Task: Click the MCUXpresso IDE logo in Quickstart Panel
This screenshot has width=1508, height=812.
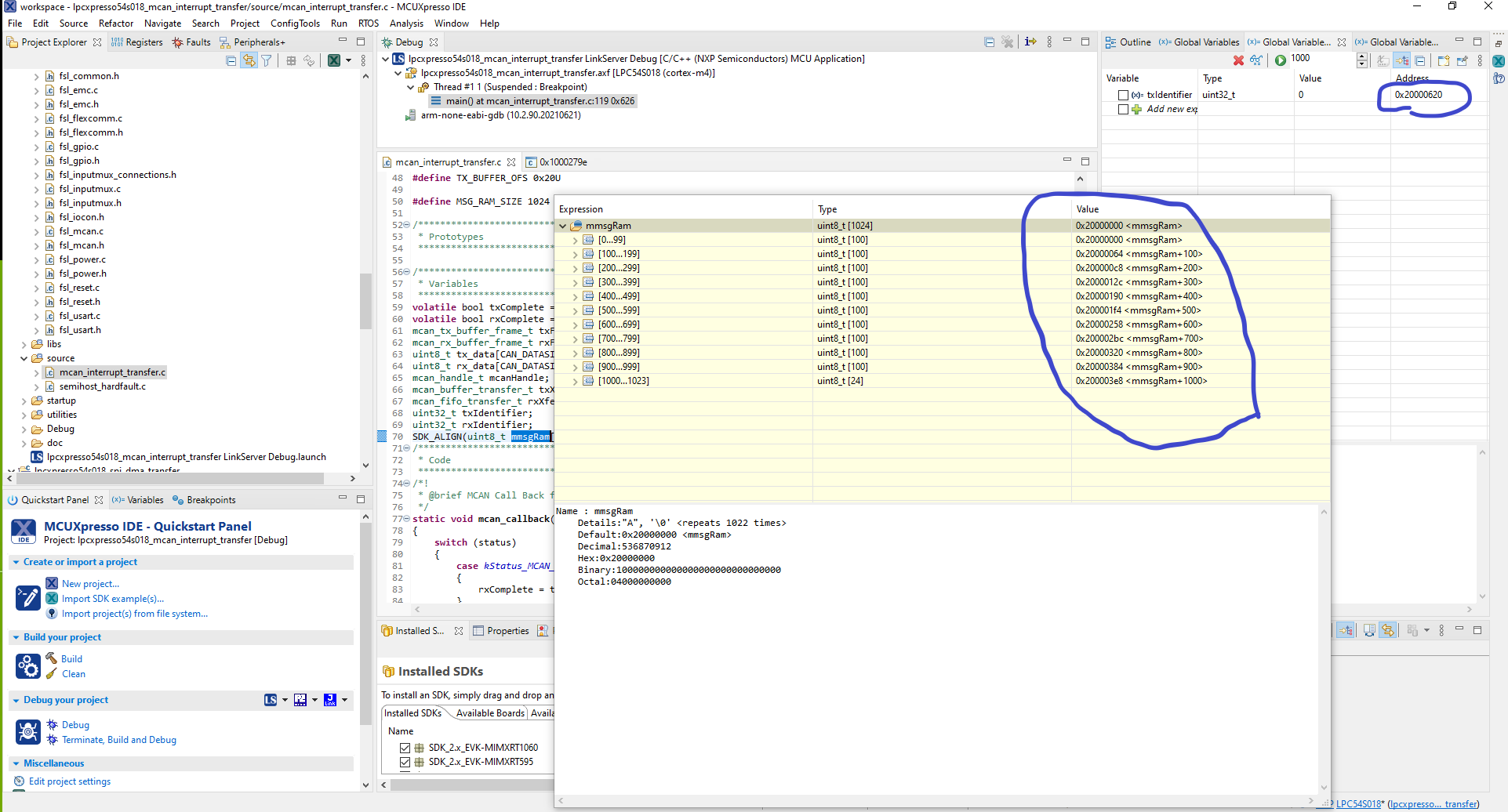Action: click(24, 531)
